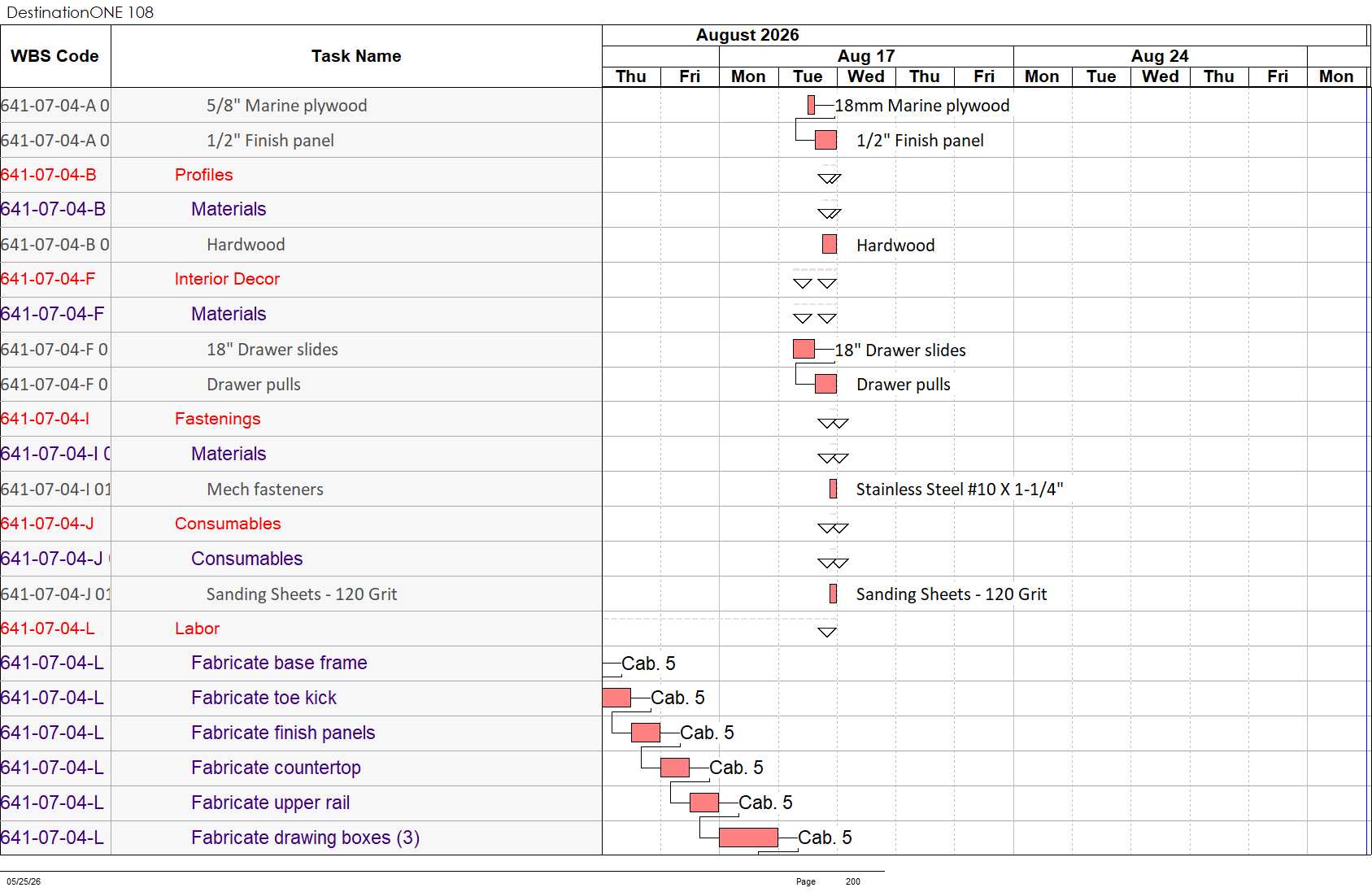Viewport: 1372px width, 892px height.
Task: Select Sanding Sheets - 120 Grit task name
Action: click(x=302, y=594)
